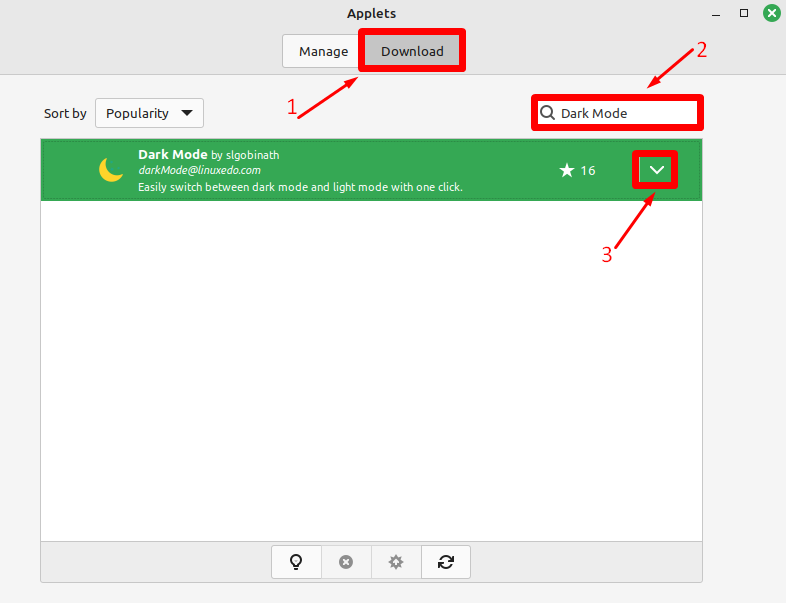The image size is (786, 603).
Task: Refresh the applet list
Action: tap(446, 562)
